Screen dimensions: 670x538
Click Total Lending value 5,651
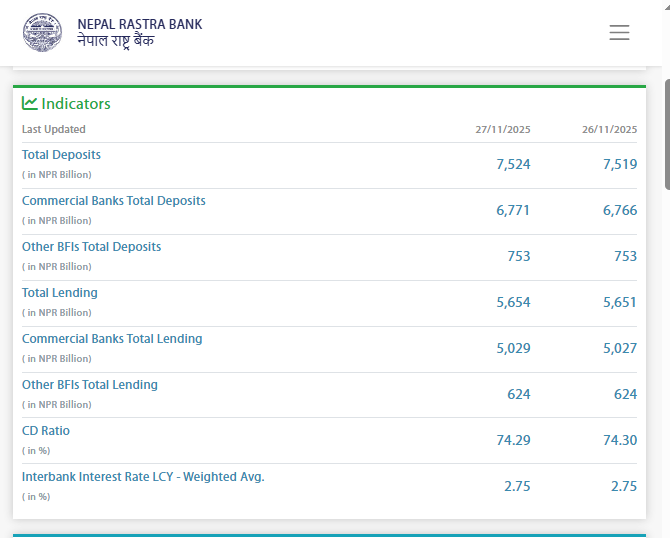[x=620, y=302]
